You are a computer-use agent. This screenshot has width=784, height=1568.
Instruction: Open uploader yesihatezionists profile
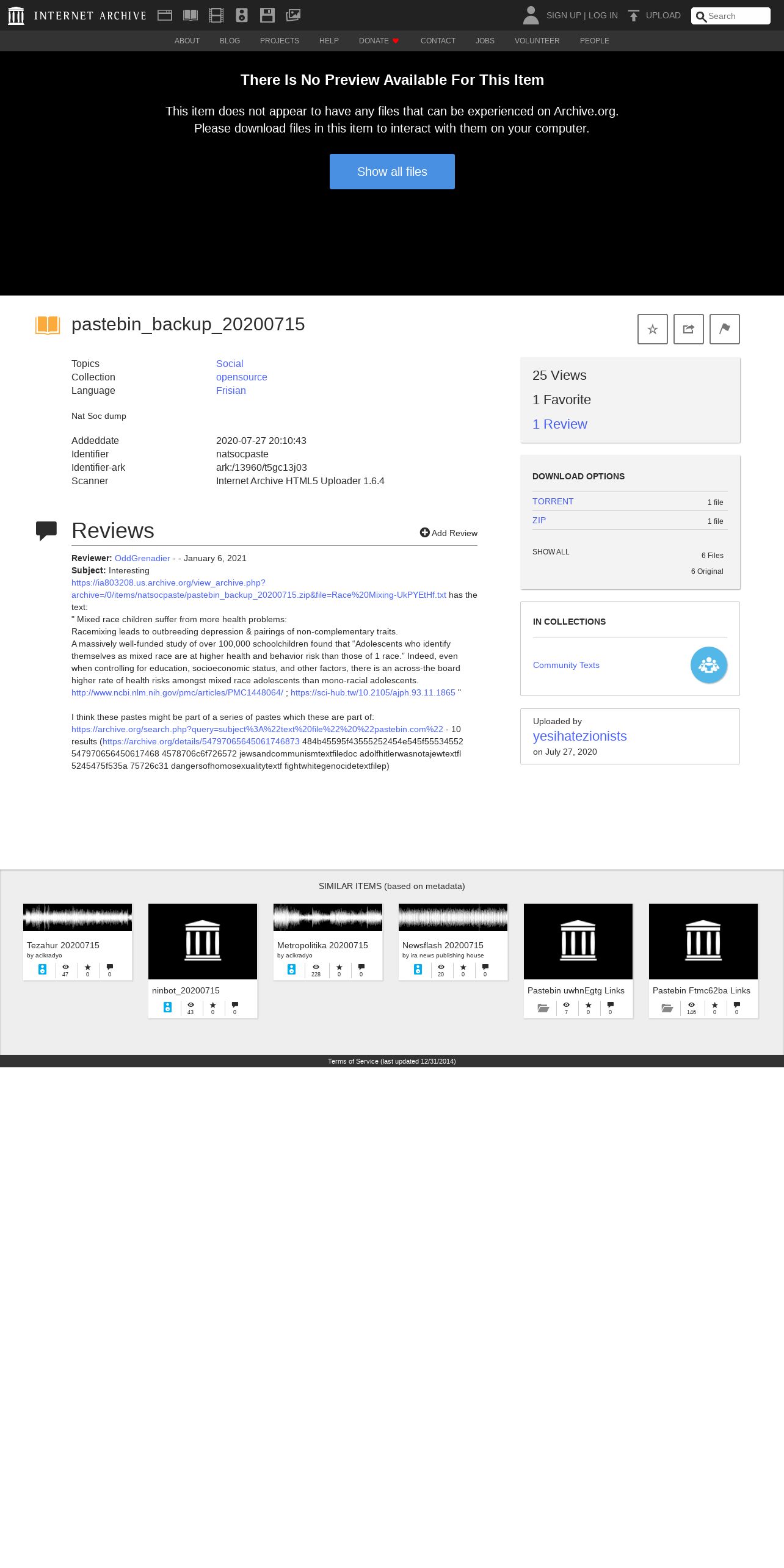580,736
